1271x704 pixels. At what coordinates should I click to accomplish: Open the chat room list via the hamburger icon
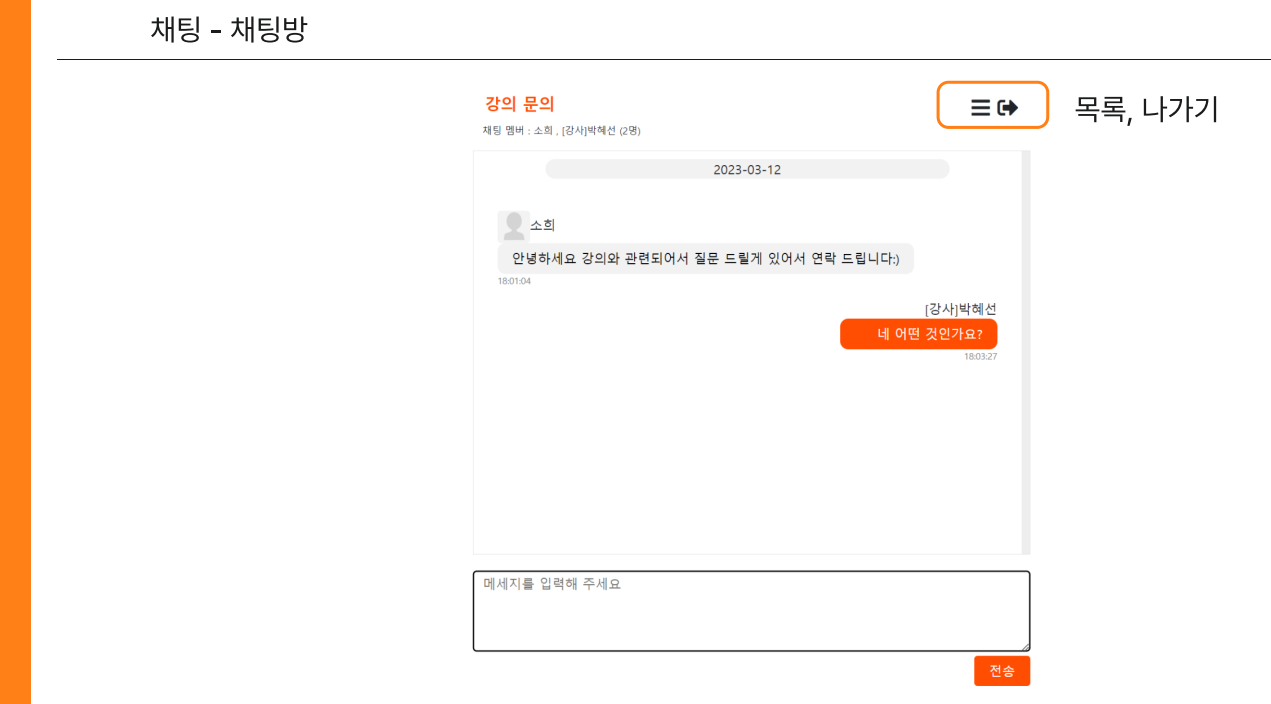coord(978,105)
